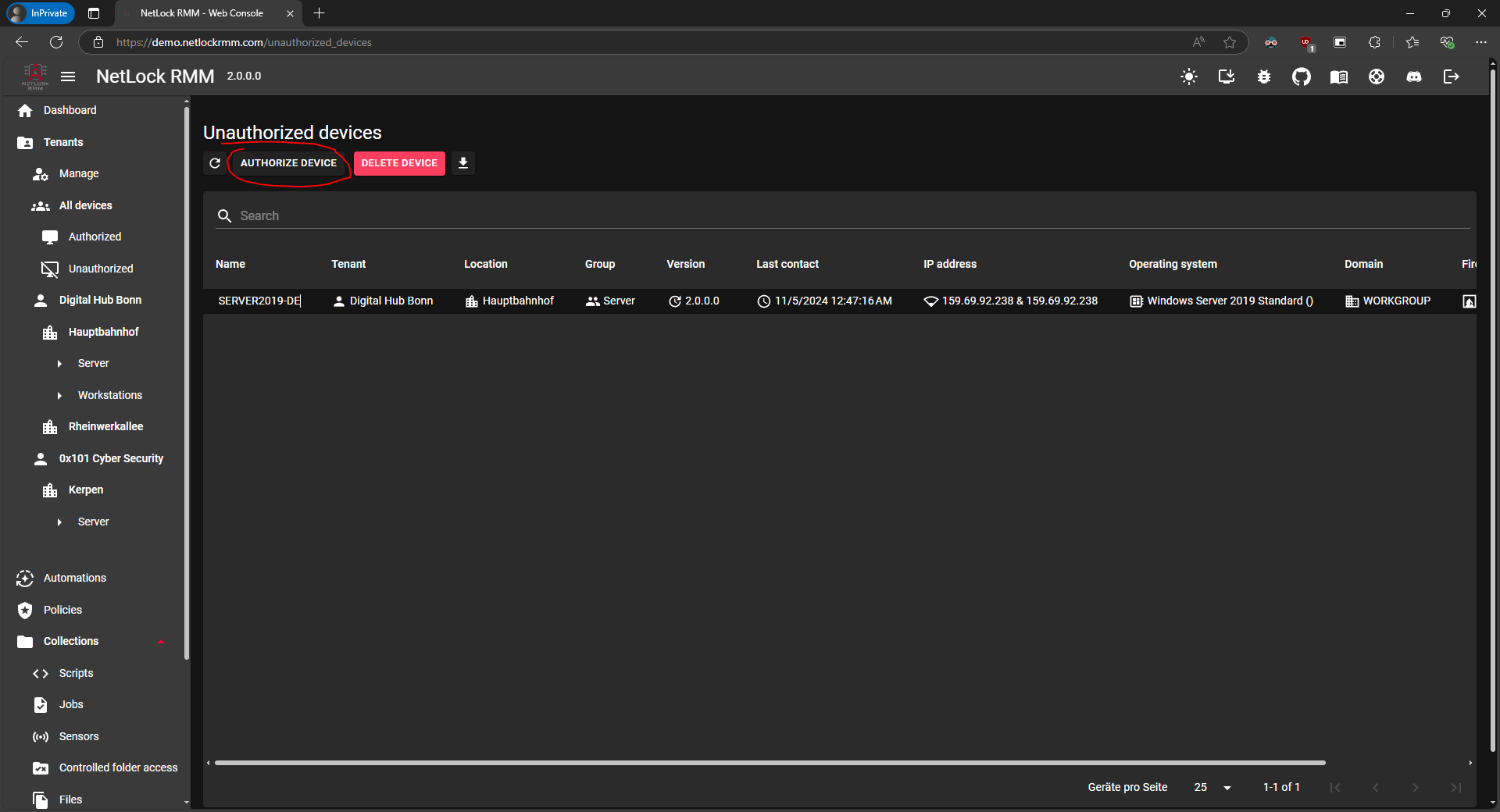
Task: Open the agent download icon in top bar
Action: click(1226, 77)
